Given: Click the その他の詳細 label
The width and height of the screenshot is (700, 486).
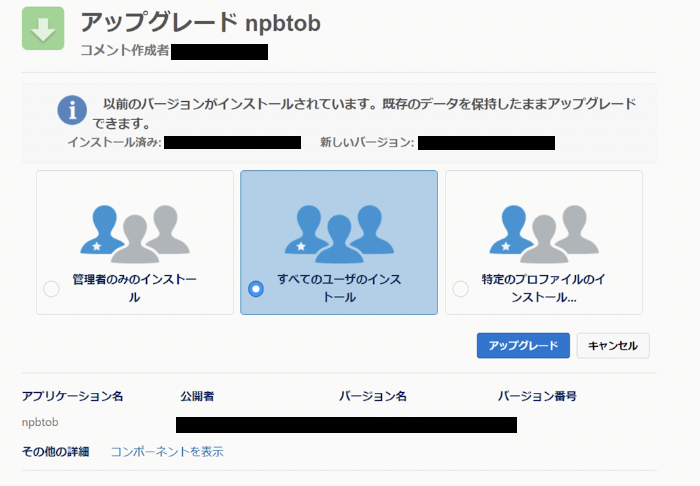Looking at the screenshot, I should [55, 452].
